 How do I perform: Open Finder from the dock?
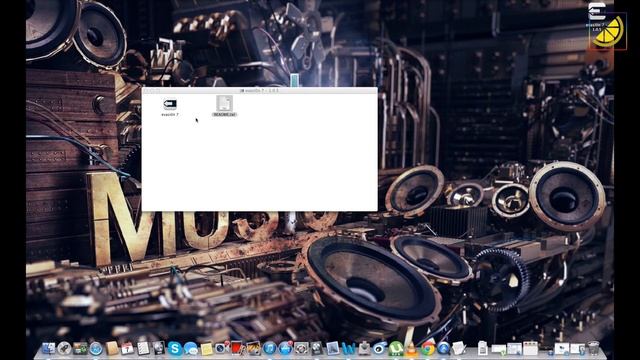click(x=49, y=348)
